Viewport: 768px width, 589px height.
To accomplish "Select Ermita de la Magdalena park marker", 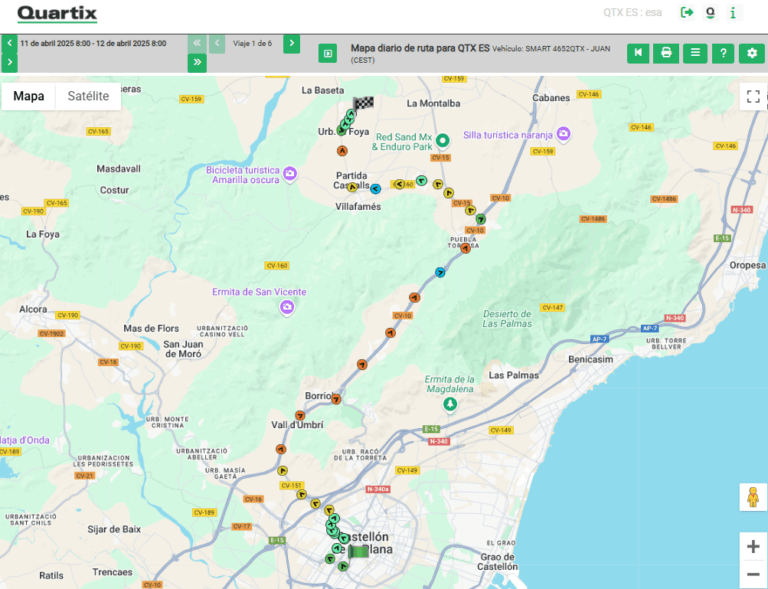I will [450, 404].
